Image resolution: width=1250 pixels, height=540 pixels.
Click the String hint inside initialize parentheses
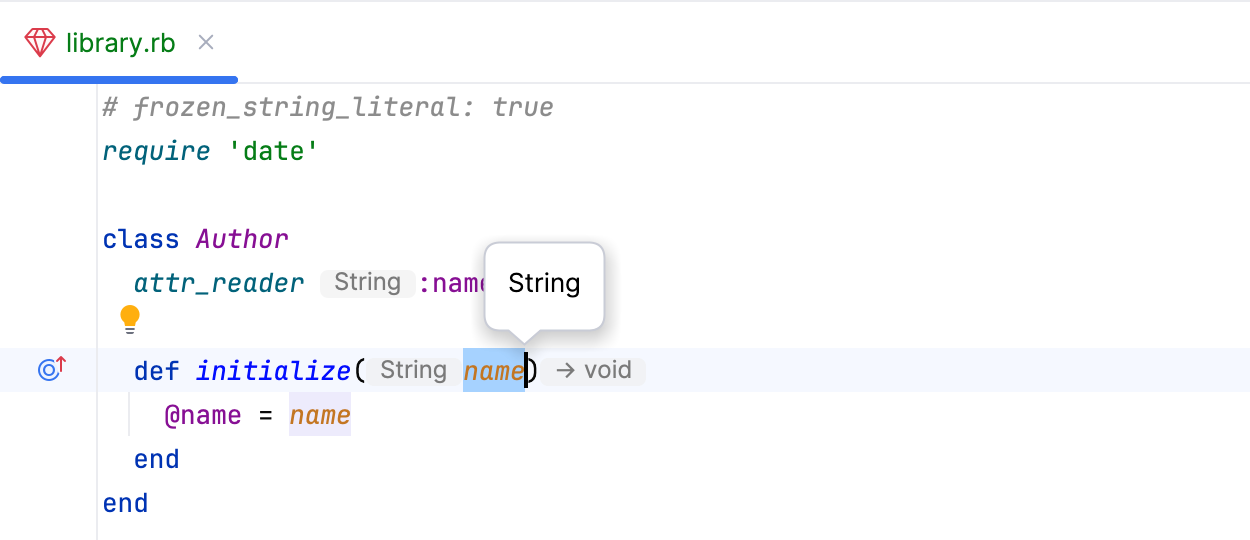pyautogui.click(x=413, y=370)
